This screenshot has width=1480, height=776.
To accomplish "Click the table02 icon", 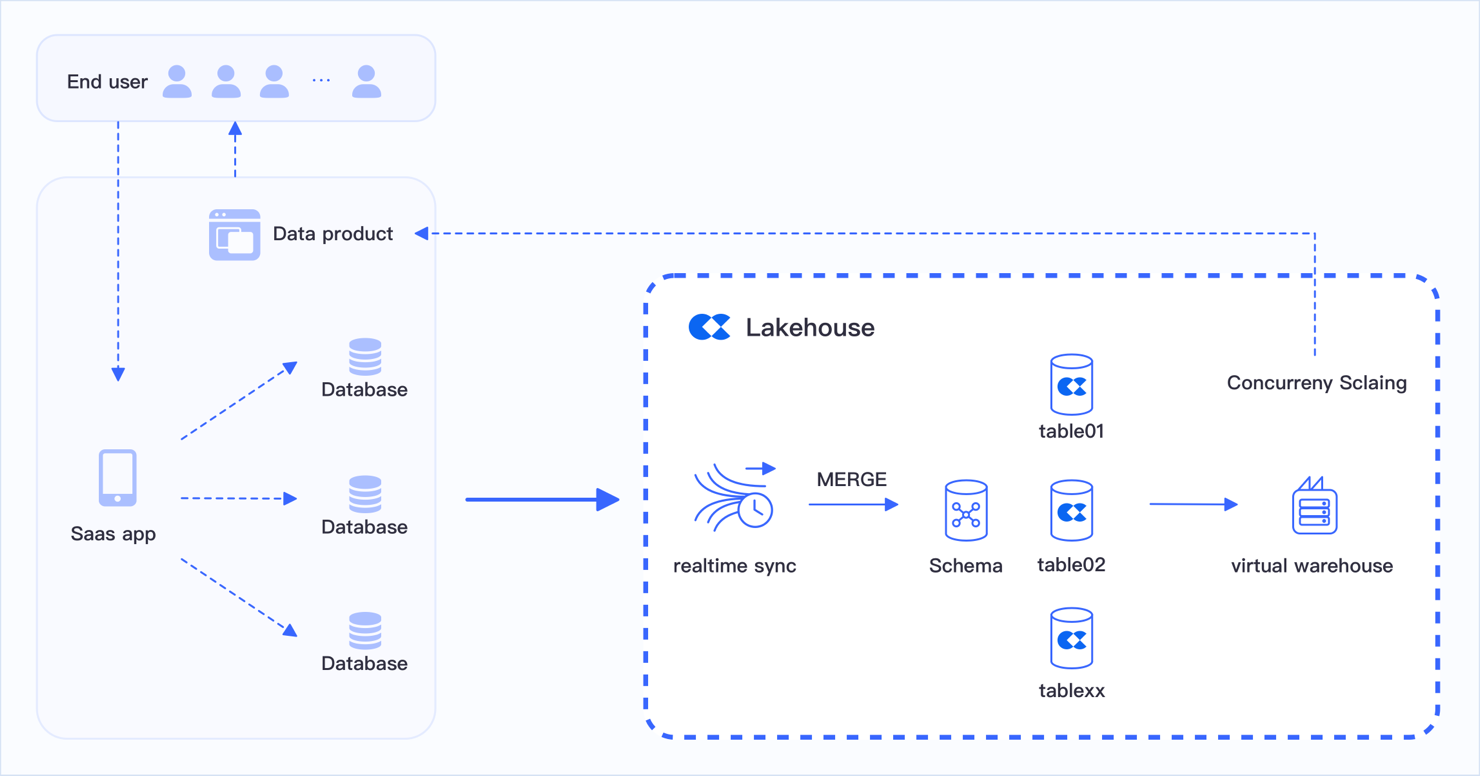I will click(1071, 511).
